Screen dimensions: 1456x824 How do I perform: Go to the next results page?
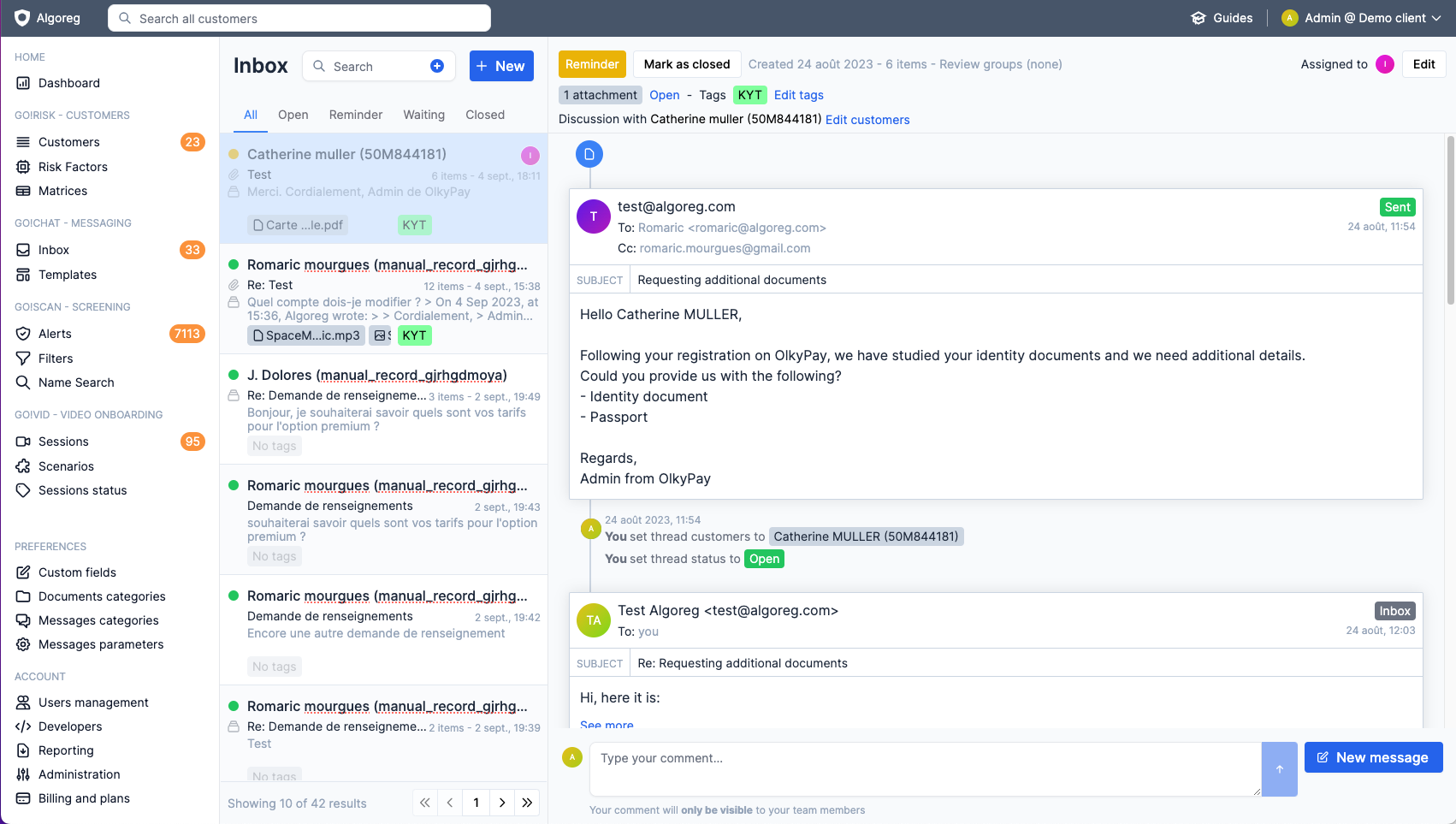(x=502, y=803)
